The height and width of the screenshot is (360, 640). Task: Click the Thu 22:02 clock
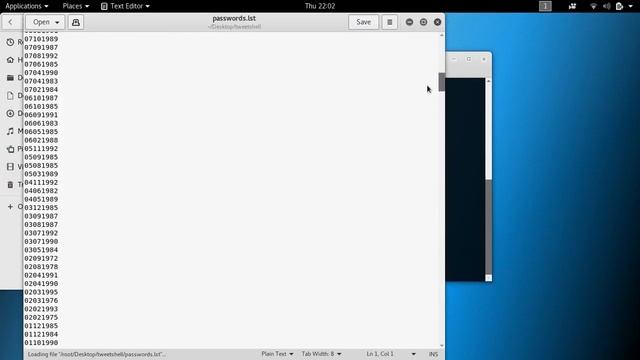coord(320,6)
